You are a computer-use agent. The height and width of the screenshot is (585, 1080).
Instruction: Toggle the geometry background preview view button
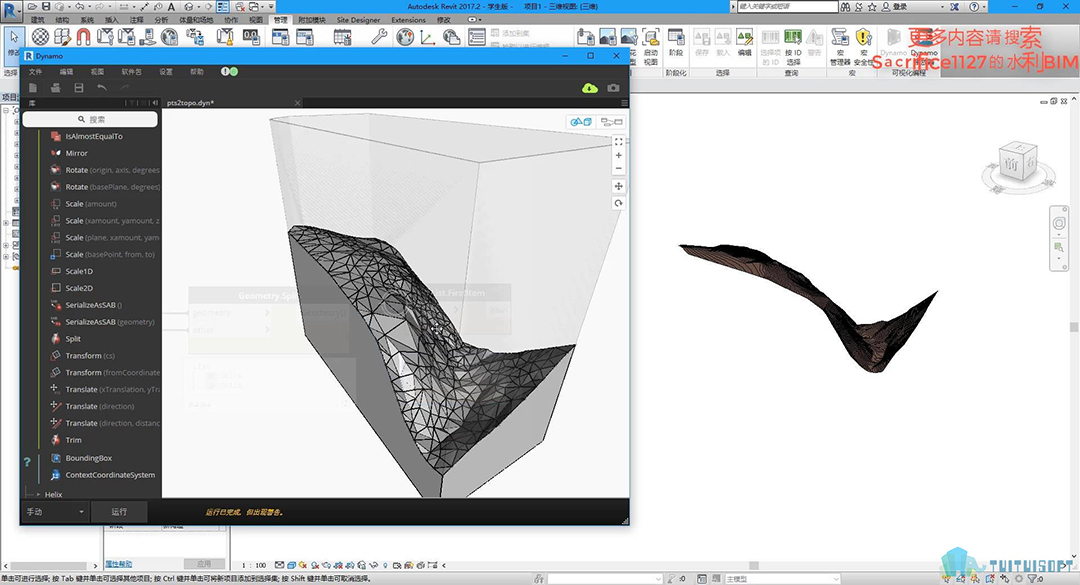(580, 122)
